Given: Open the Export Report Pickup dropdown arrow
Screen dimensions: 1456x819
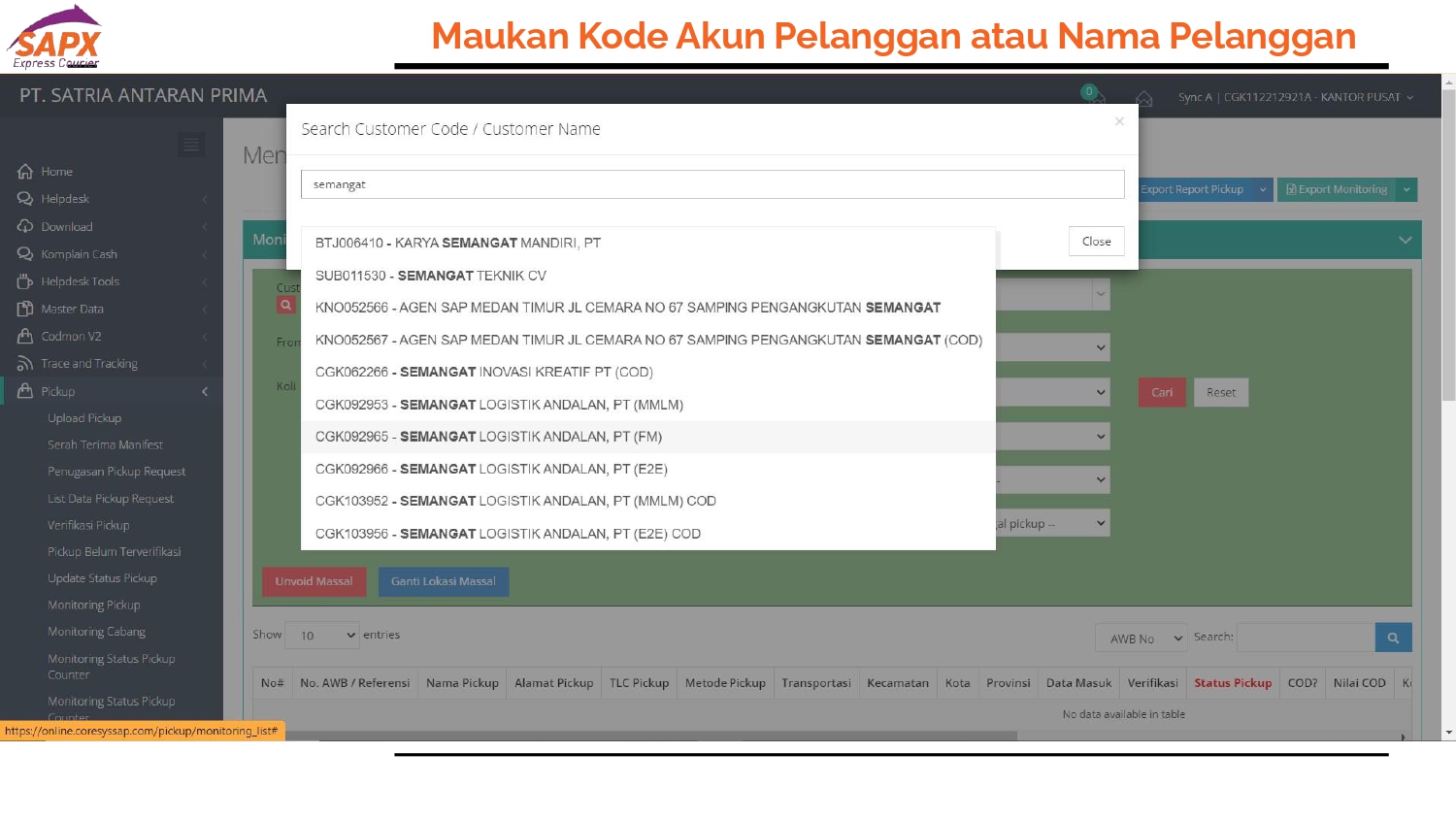Looking at the screenshot, I should click(x=1263, y=190).
